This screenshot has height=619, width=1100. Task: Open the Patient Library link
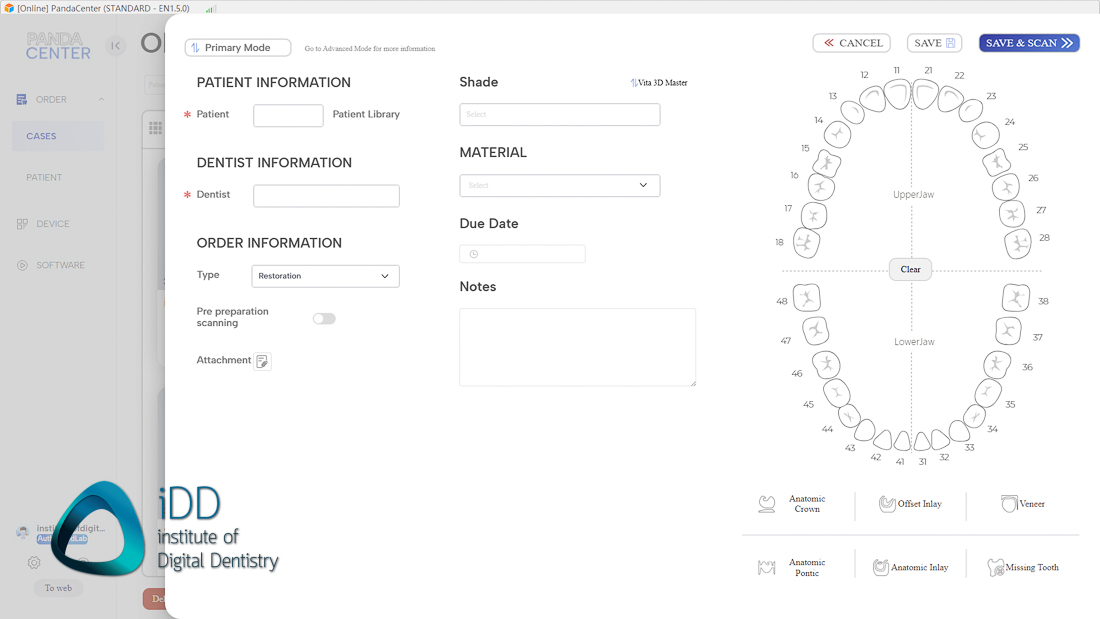tap(366, 115)
